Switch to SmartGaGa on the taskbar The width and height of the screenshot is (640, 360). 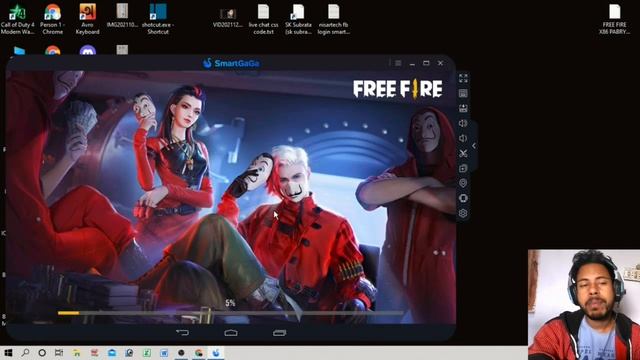[216, 353]
